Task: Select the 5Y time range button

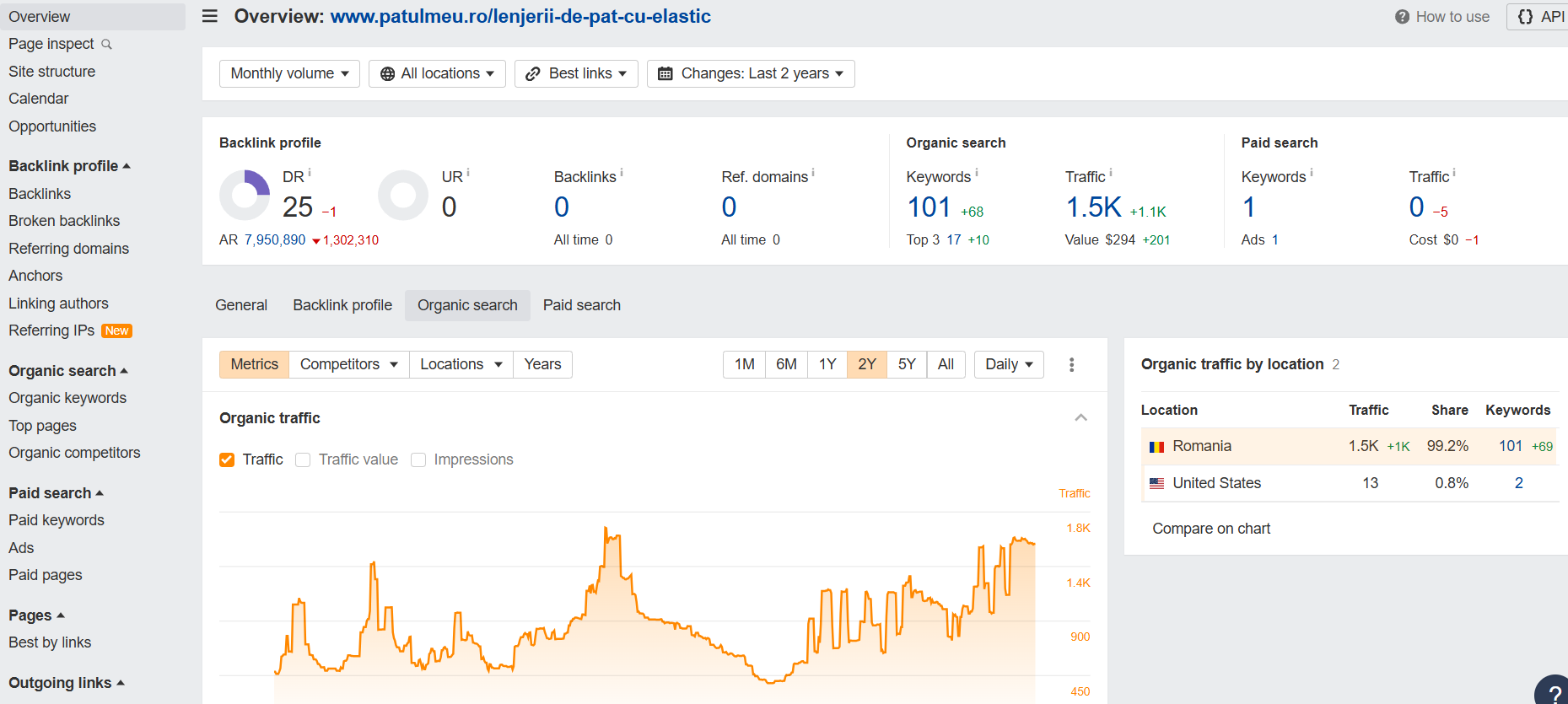Action: click(907, 364)
